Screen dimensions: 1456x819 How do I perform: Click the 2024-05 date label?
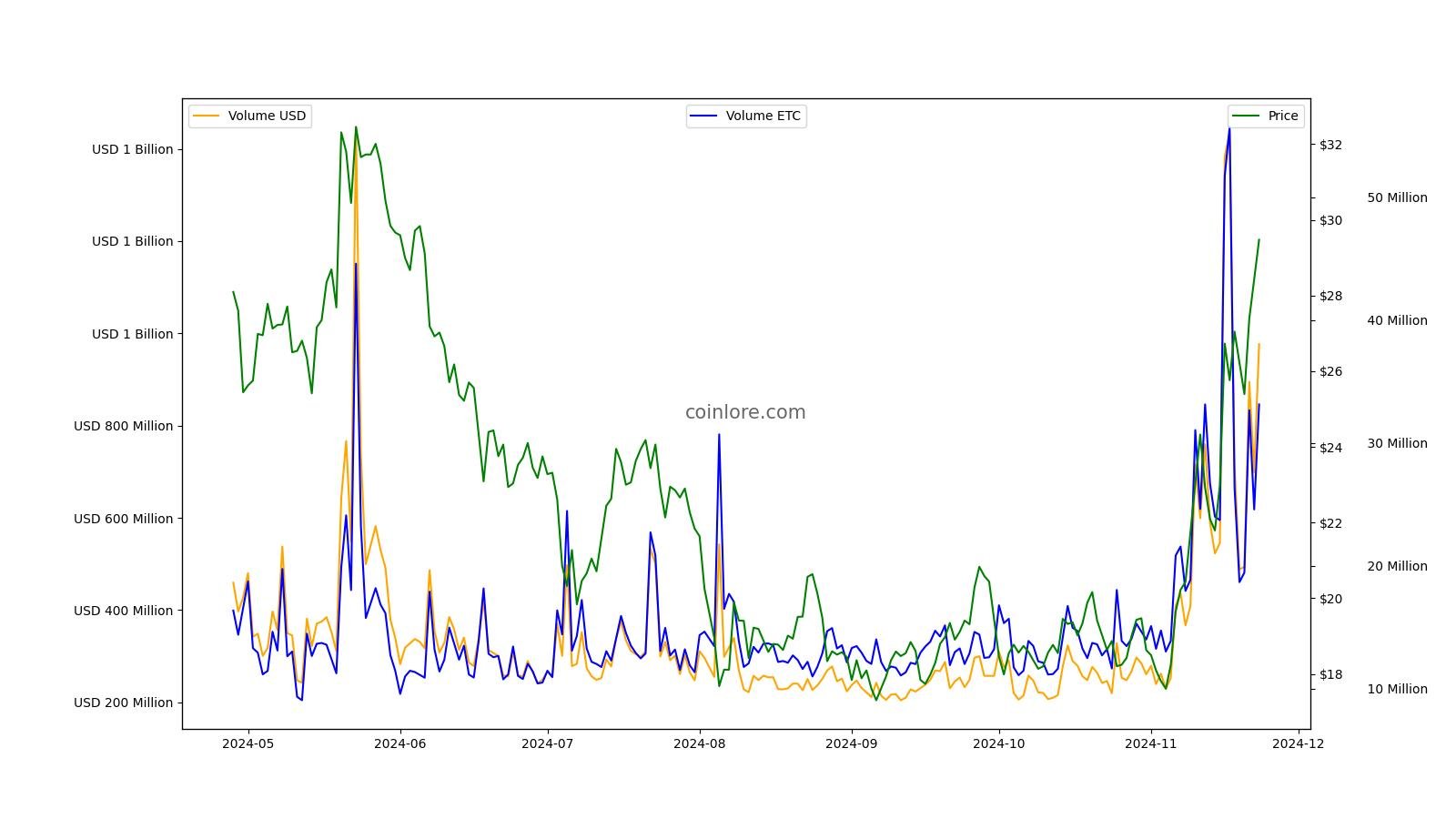pyautogui.click(x=248, y=743)
